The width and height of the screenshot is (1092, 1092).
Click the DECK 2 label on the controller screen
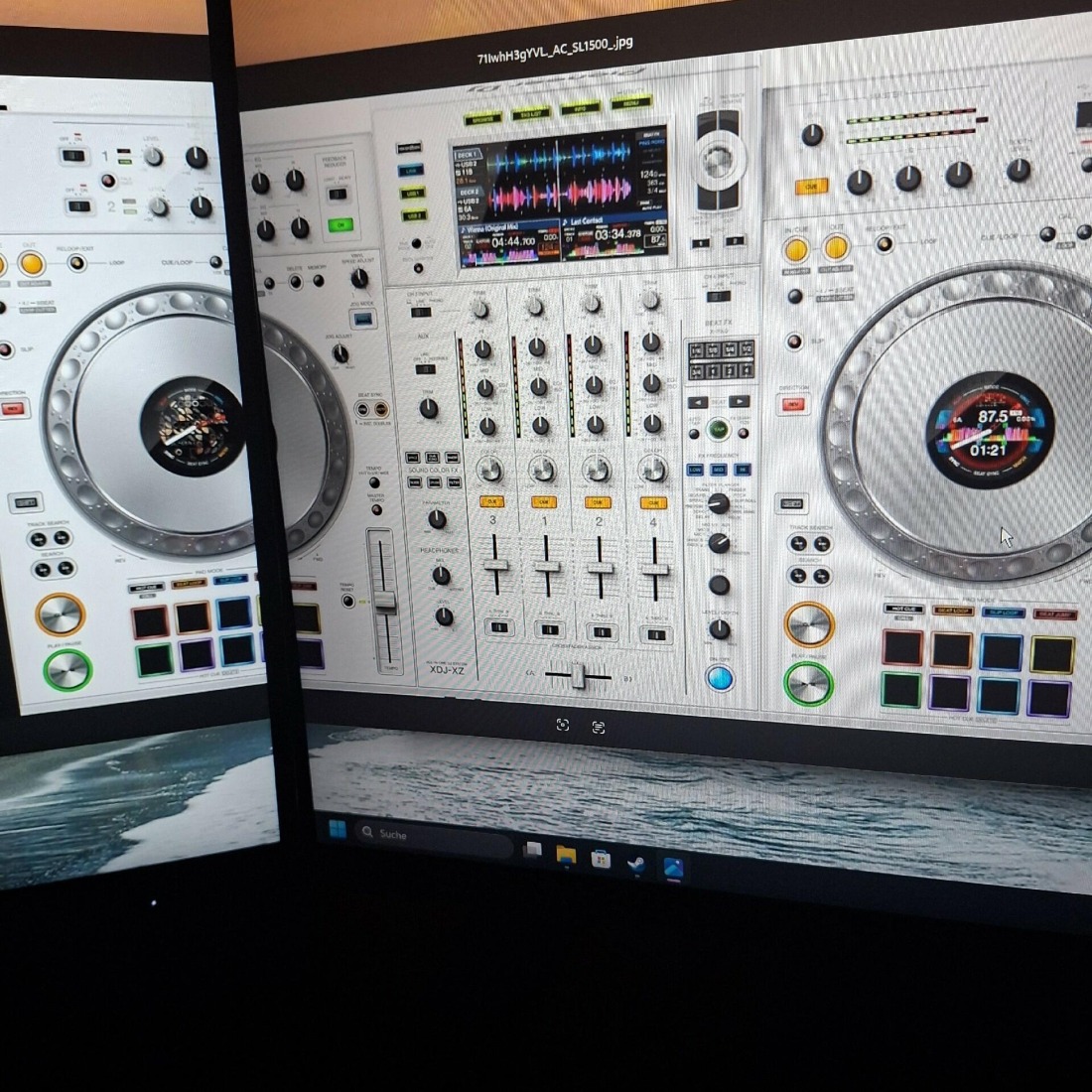tap(469, 193)
